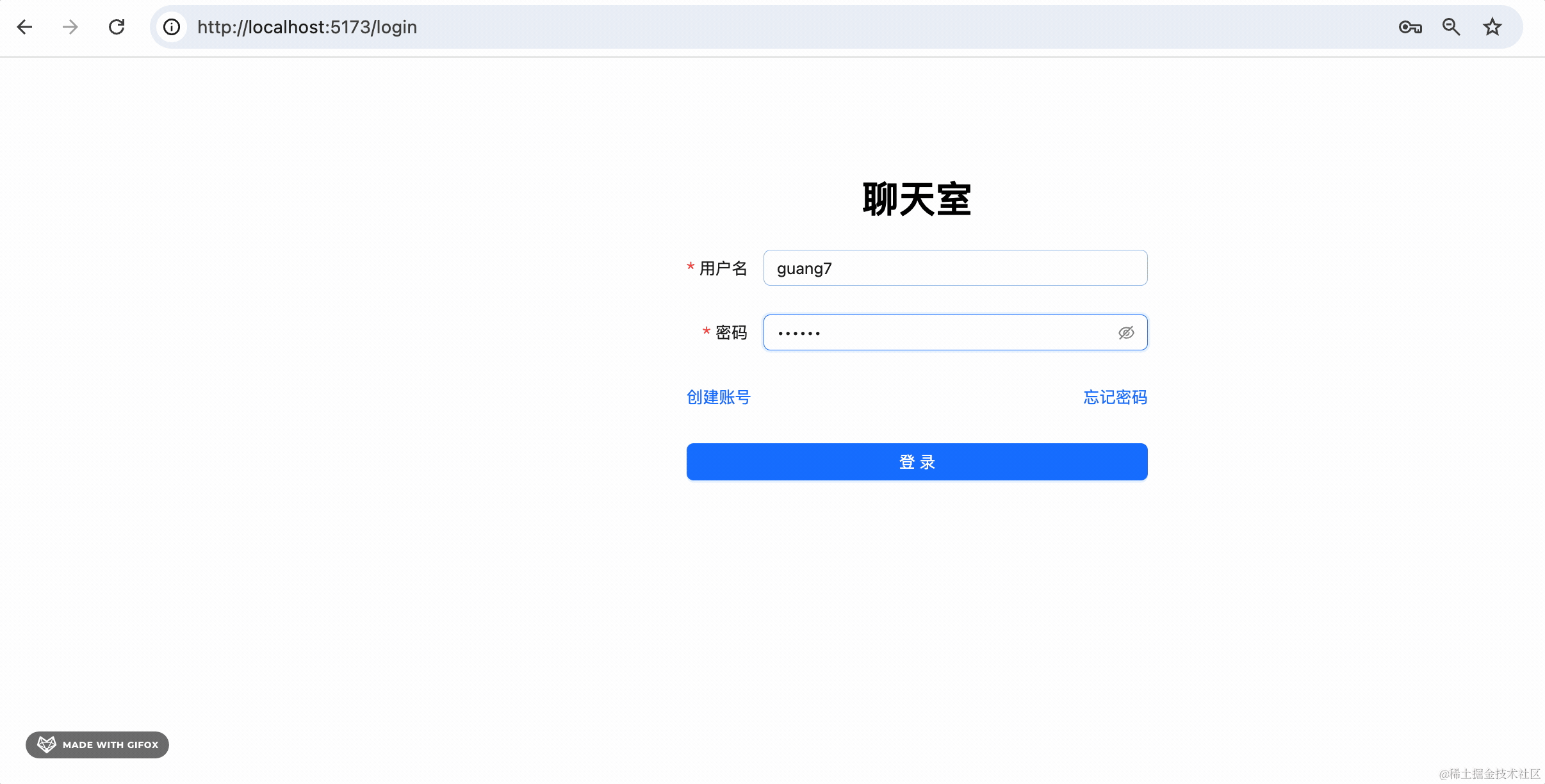Click the Gifox fox logo icon
This screenshot has height=784, width=1545.
[46, 744]
